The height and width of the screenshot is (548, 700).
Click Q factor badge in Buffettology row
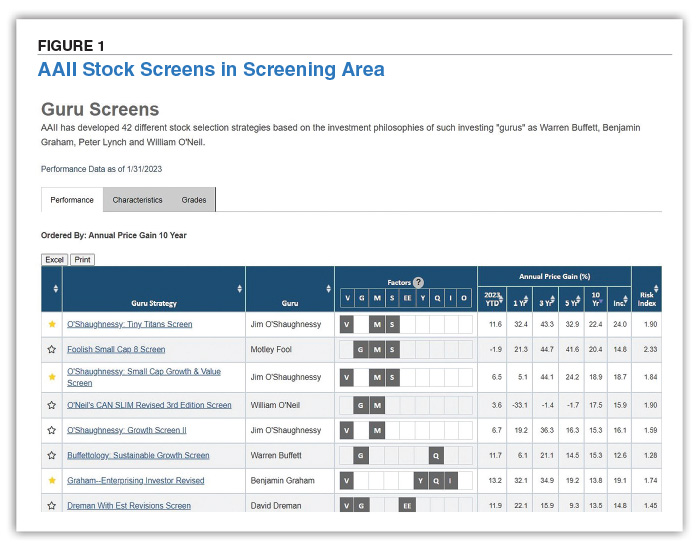[x=436, y=456]
